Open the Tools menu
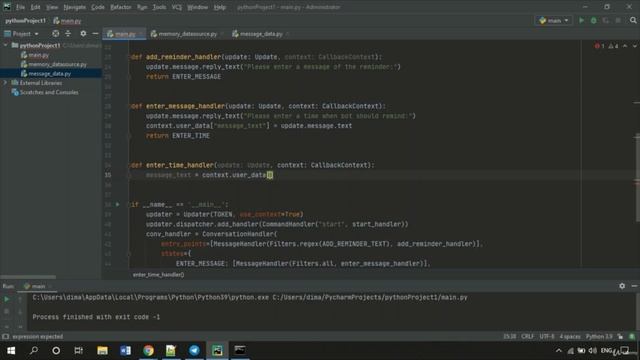640x360 pixels. point(159,7)
